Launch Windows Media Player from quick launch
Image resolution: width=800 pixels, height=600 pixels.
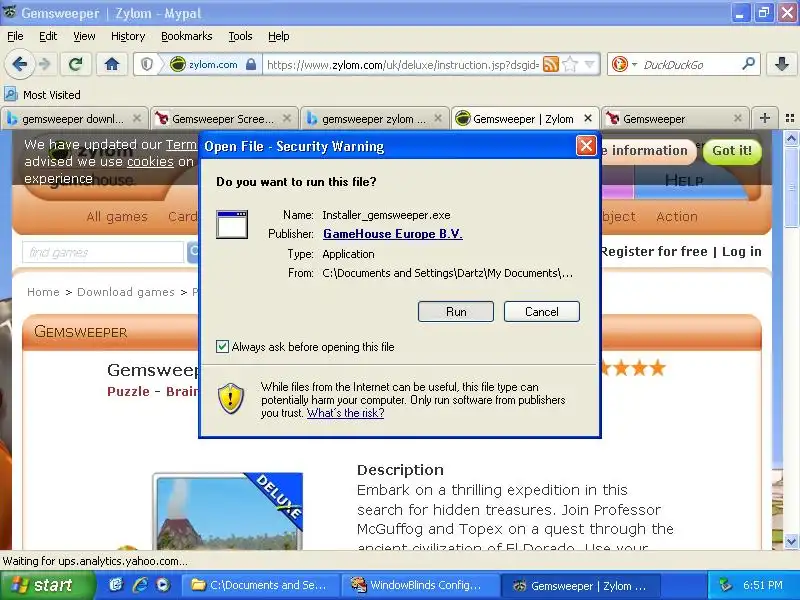tap(163, 585)
